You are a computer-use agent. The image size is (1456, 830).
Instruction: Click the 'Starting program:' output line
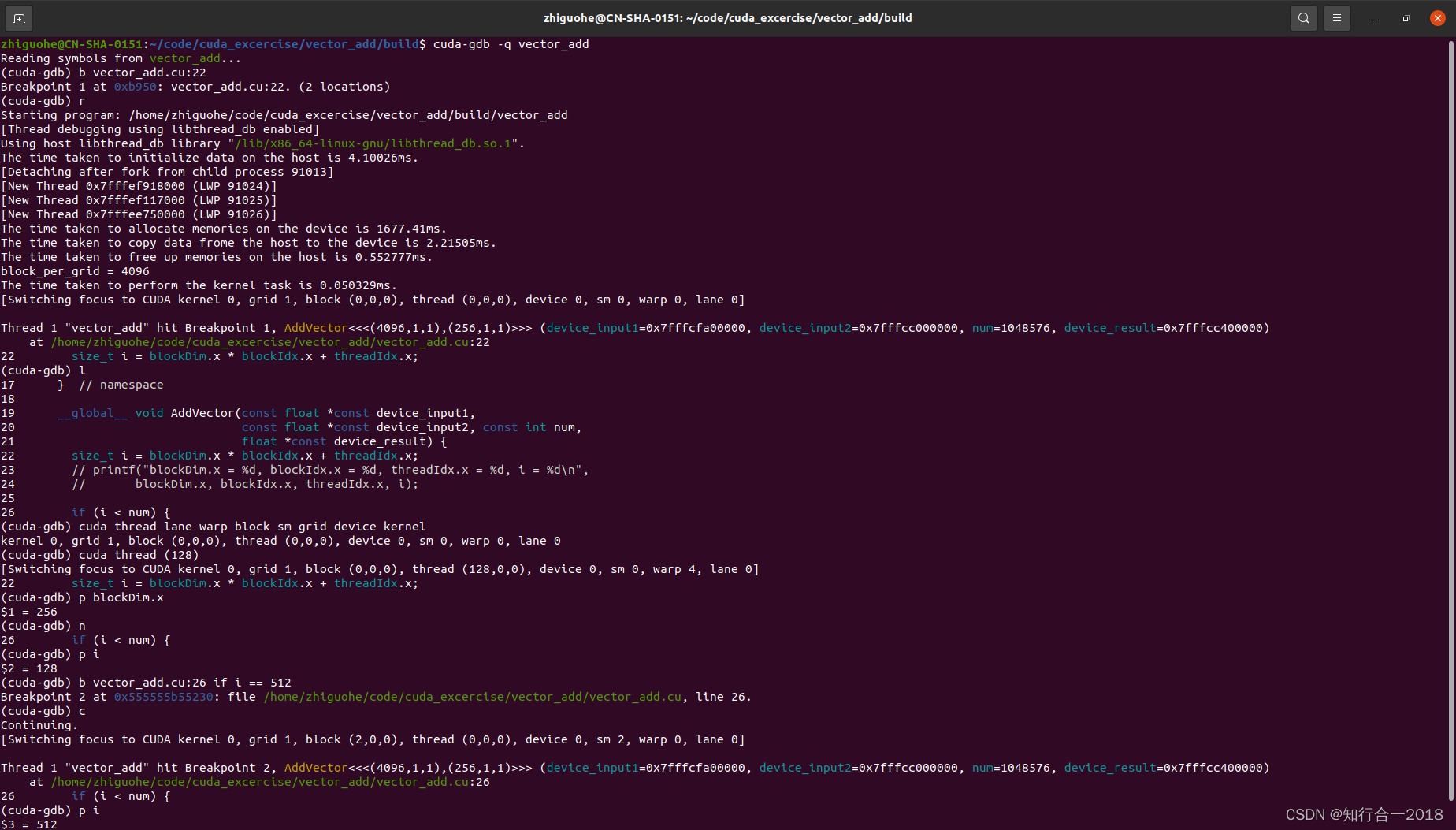[284, 115]
